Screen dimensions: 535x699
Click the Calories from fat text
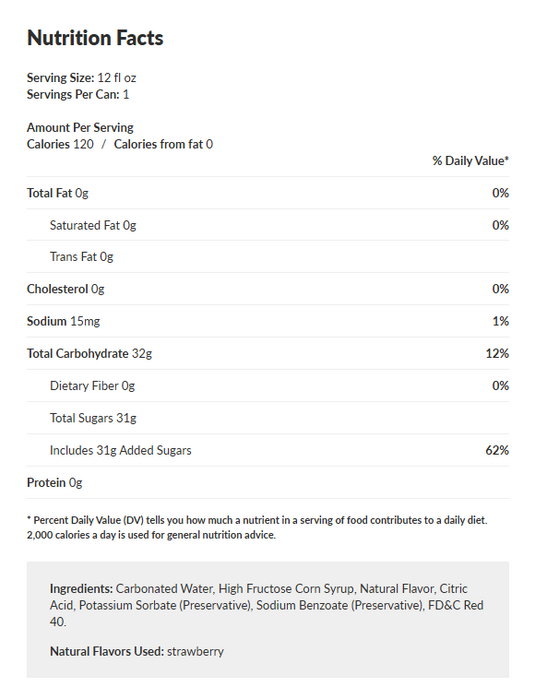(x=163, y=144)
